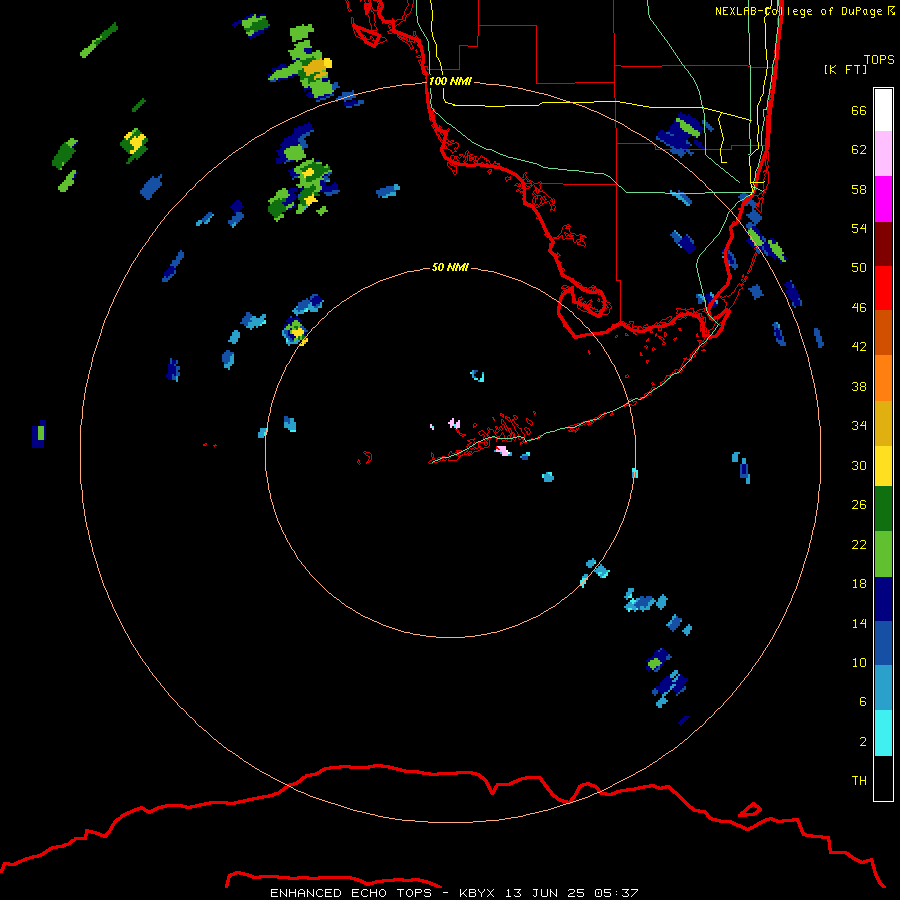Click the light pink 62 kft legend swatch
This screenshot has height=900, width=900.
(883, 153)
